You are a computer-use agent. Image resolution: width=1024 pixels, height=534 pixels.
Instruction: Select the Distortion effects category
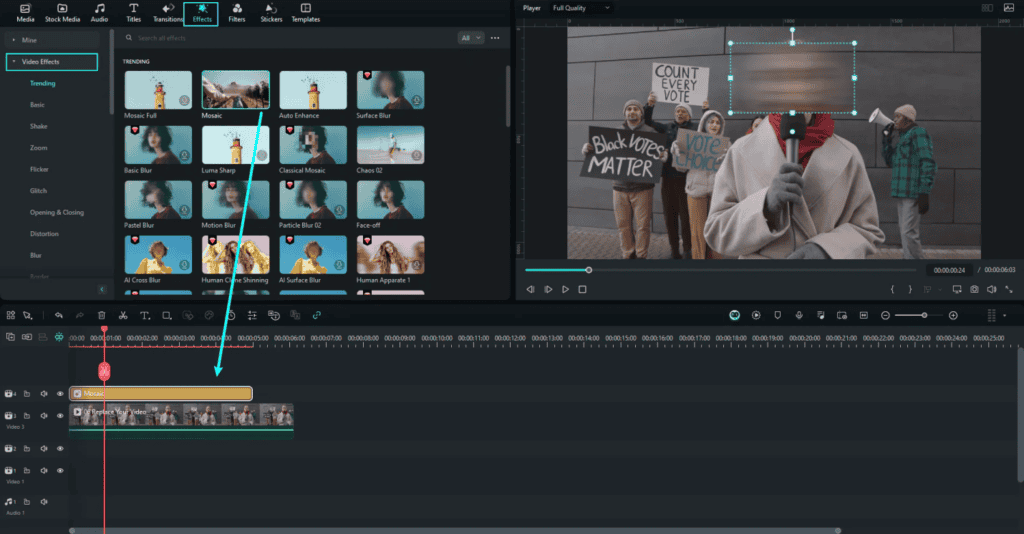coord(44,234)
